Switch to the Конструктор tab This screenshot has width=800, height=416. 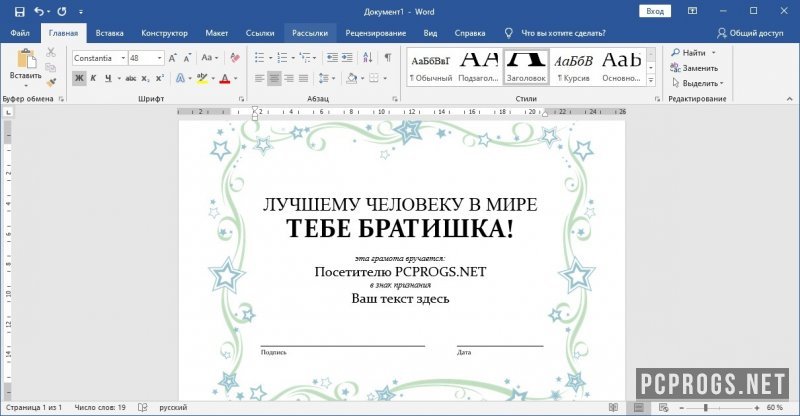[x=164, y=33]
